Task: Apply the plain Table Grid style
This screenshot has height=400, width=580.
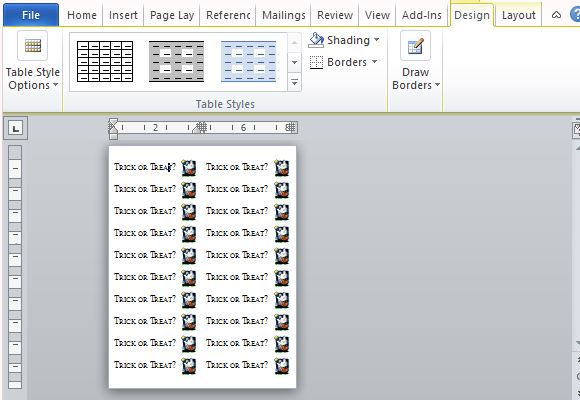Action: pos(105,61)
